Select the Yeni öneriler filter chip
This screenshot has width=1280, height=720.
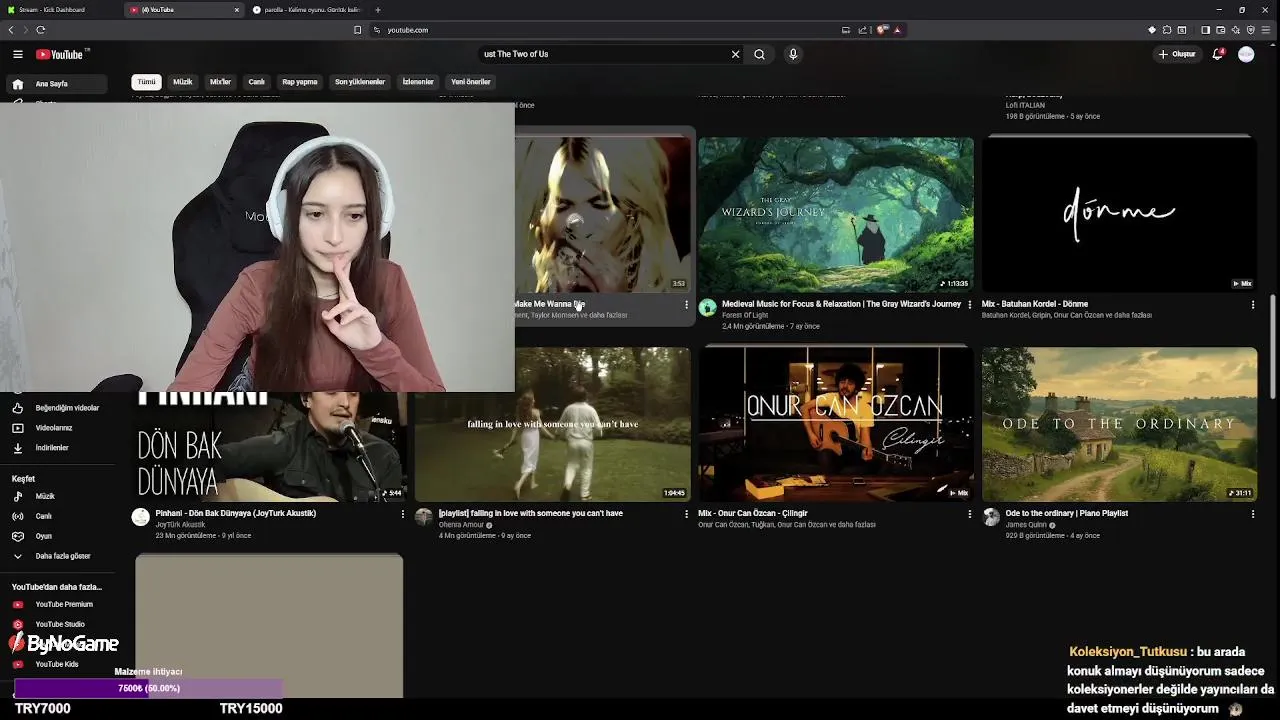point(471,82)
